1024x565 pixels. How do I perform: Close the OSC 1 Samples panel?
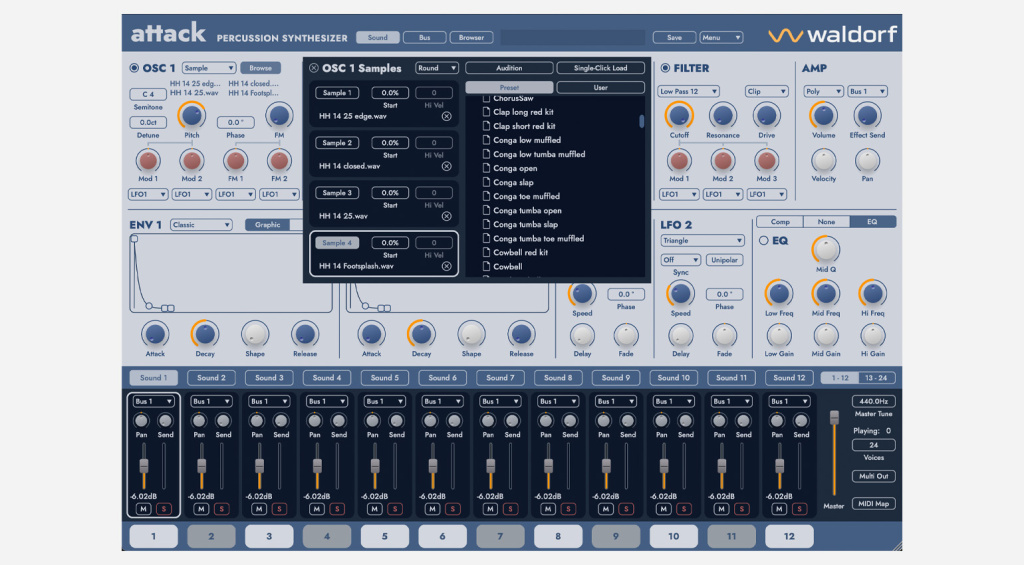click(x=314, y=68)
